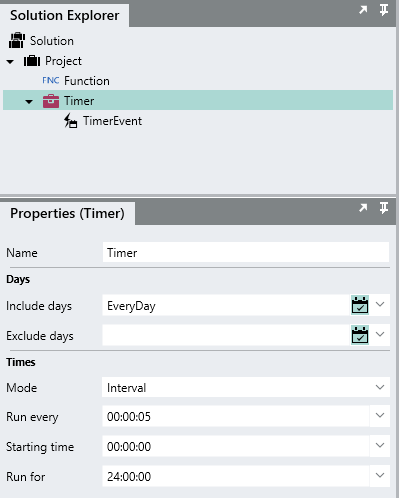
Task: Click the Name field containing Timer
Action: click(x=246, y=252)
